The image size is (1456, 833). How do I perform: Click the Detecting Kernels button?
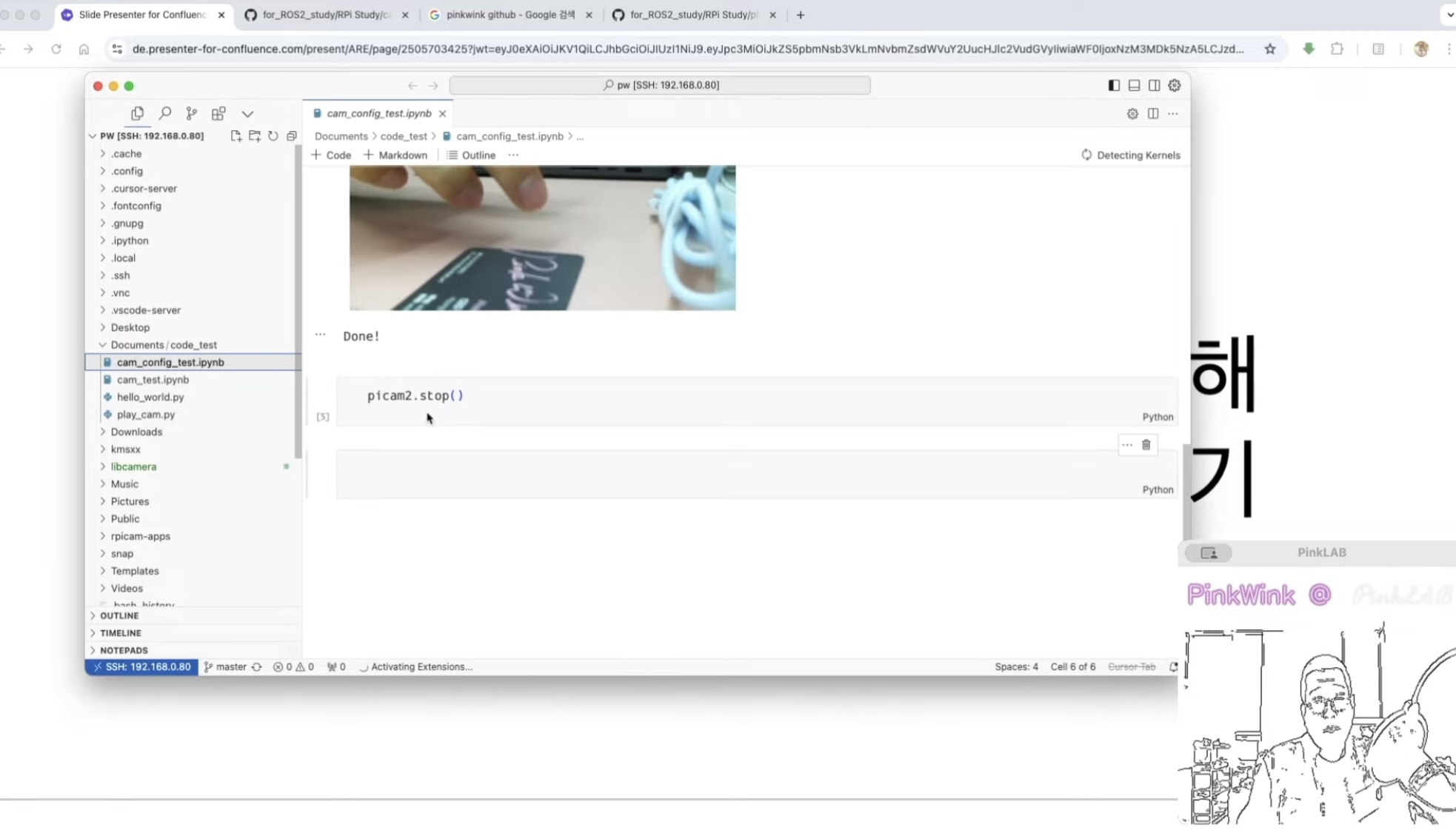click(1130, 155)
